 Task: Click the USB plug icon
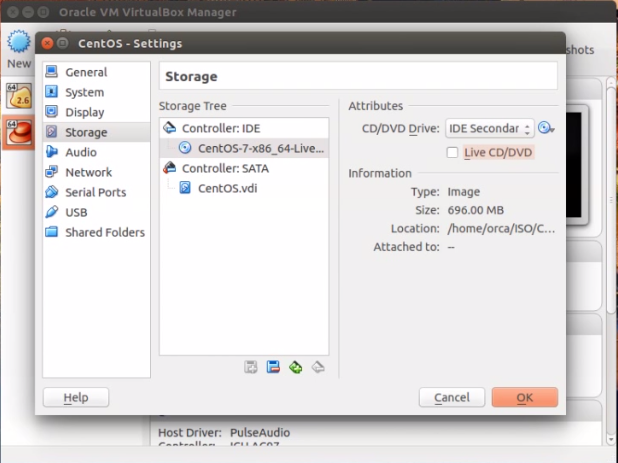pos(52,212)
